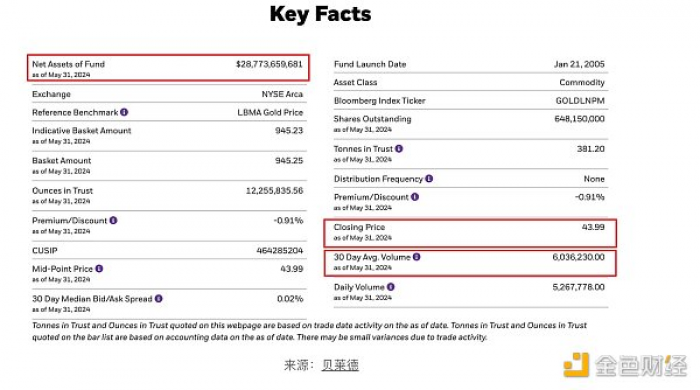The image size is (700, 390).
Task: Click Ounces in Trust value 12,255,835.56
Action: click(x=275, y=191)
